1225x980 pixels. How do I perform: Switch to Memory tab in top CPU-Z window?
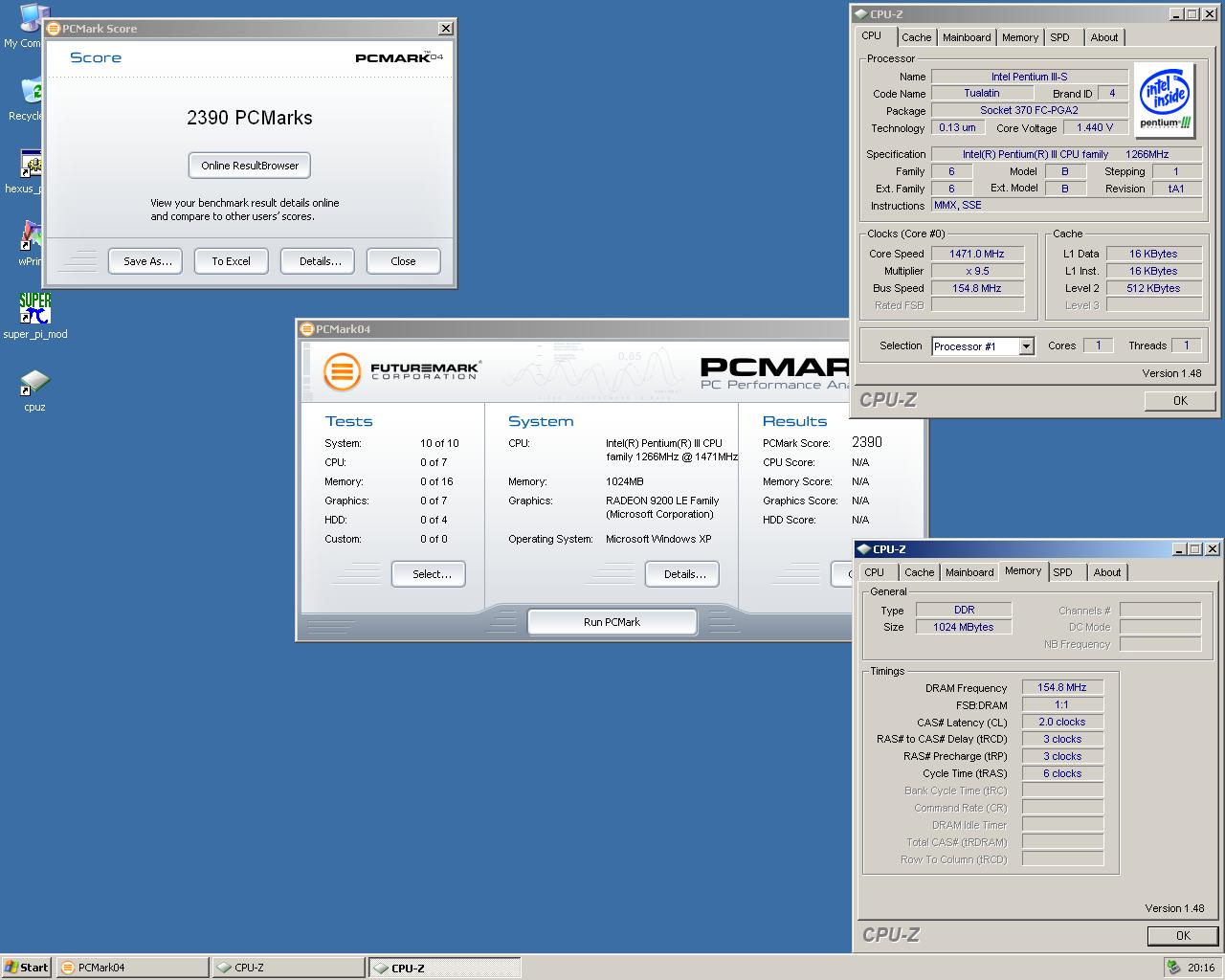pyautogui.click(x=1020, y=37)
